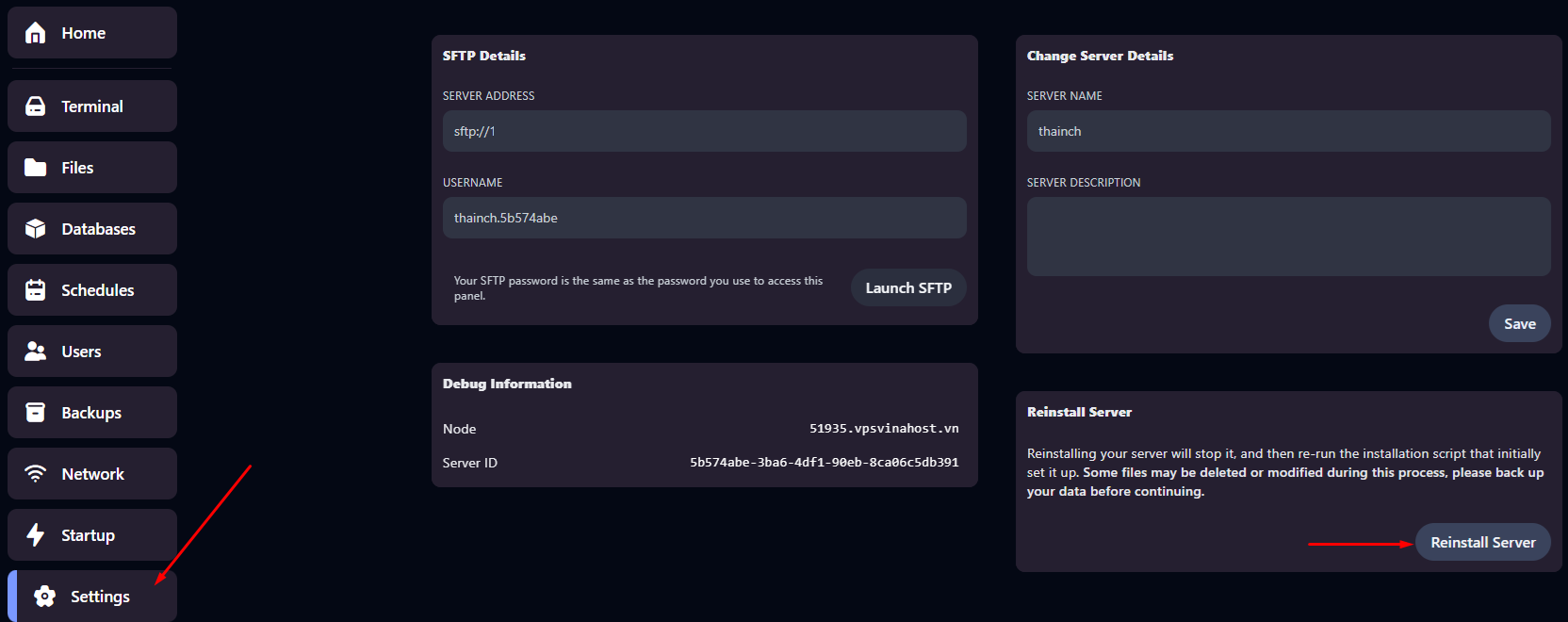Click the SFTP server address field
This screenshot has width=1568, height=622.
pyautogui.click(x=704, y=131)
